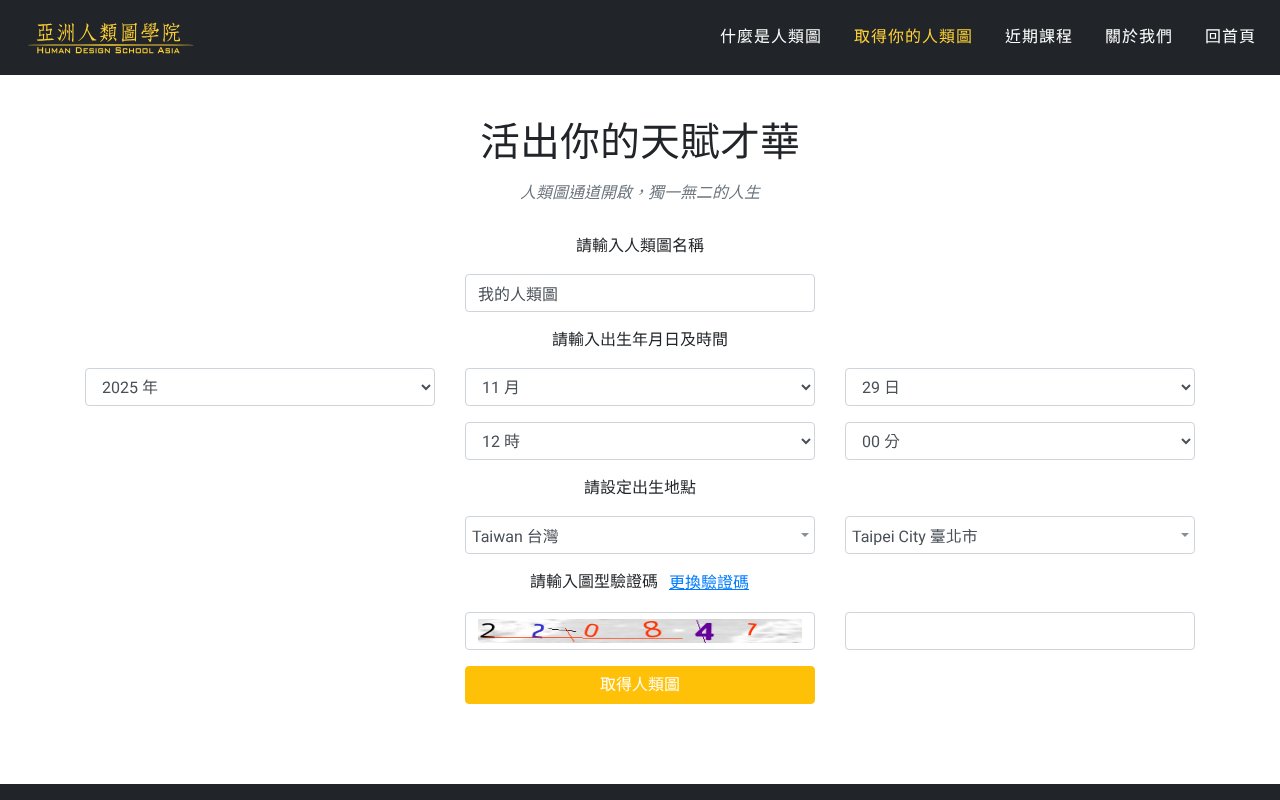Select the 取得你的人類圖 menu item
This screenshot has width=1280, height=800.
(913, 36)
